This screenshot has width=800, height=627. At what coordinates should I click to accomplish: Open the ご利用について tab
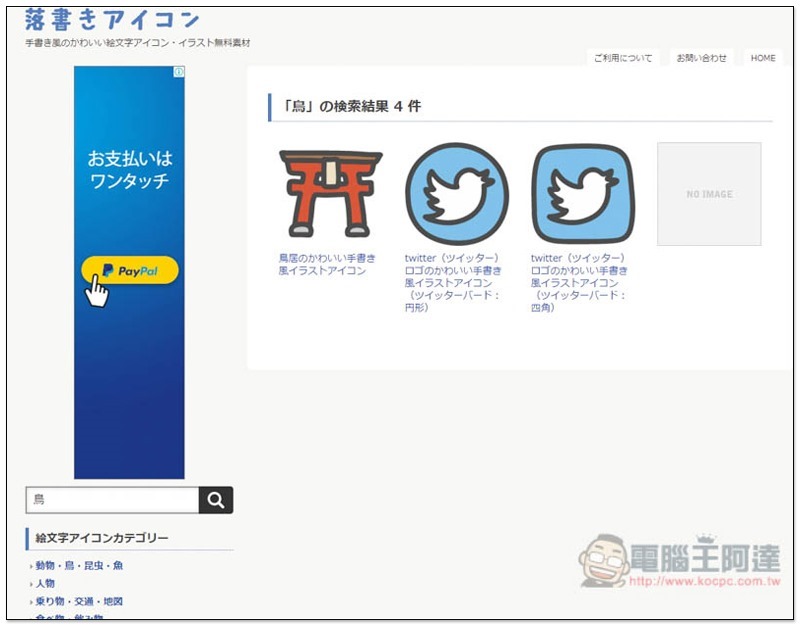coord(623,58)
